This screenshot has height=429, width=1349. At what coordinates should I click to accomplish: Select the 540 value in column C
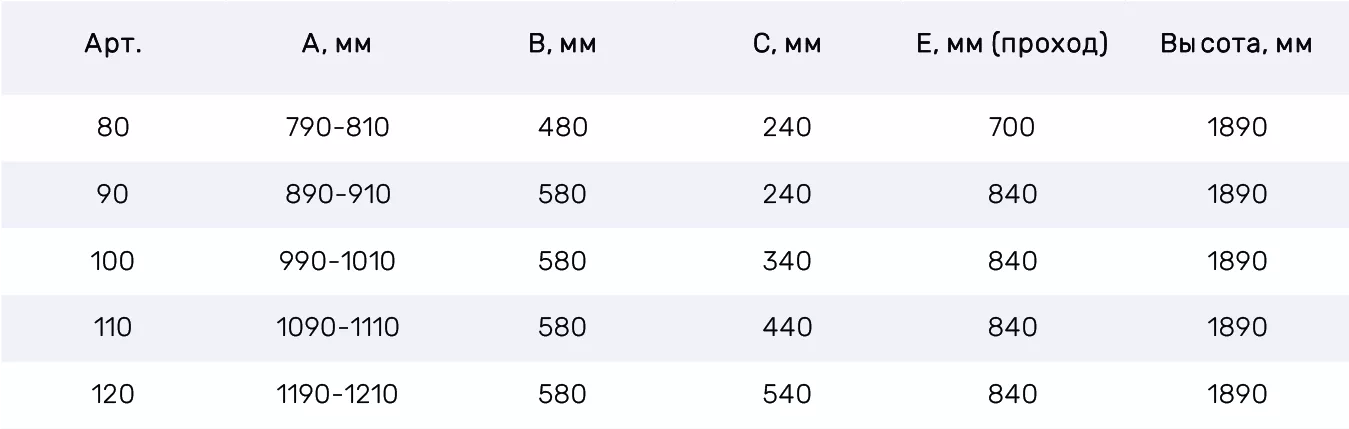[787, 395]
